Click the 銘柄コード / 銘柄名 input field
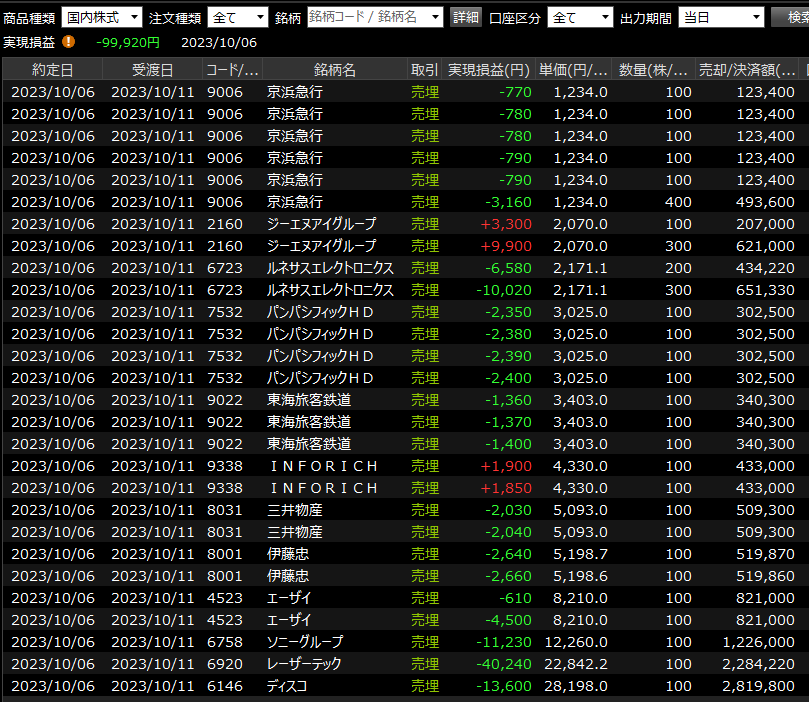The image size is (809, 702). pos(368,17)
